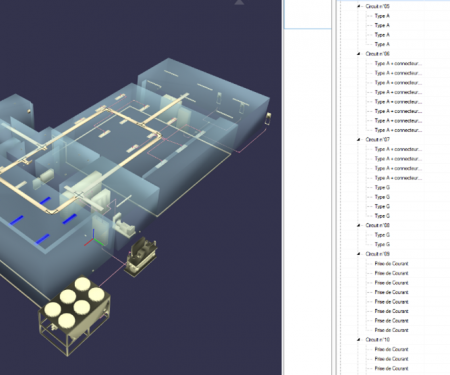The width and height of the screenshot is (450, 375).
Task: Click the gray triangle at viewport top
Action: pos(239,3)
